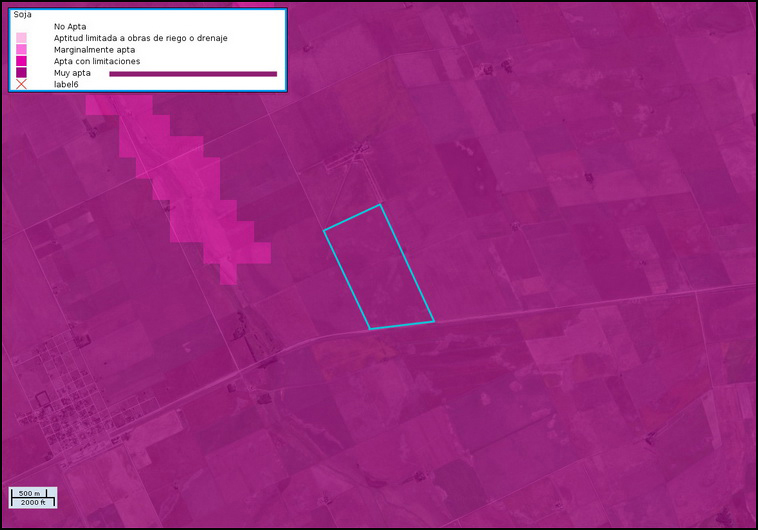This screenshot has width=758, height=530.
Task: Click 'Aptitud limitada a obras de riego o drenaje'
Action: (141, 38)
